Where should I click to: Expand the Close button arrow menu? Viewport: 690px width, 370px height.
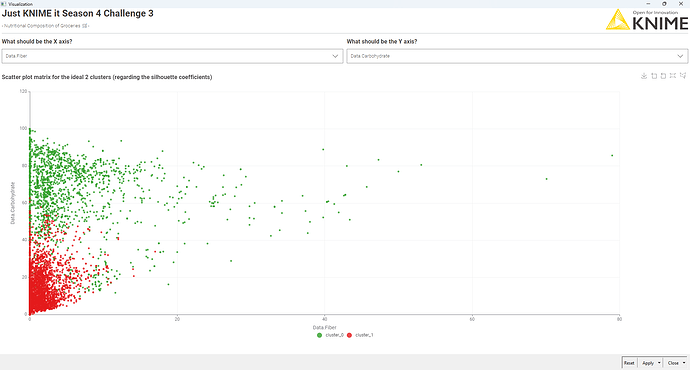click(684, 363)
